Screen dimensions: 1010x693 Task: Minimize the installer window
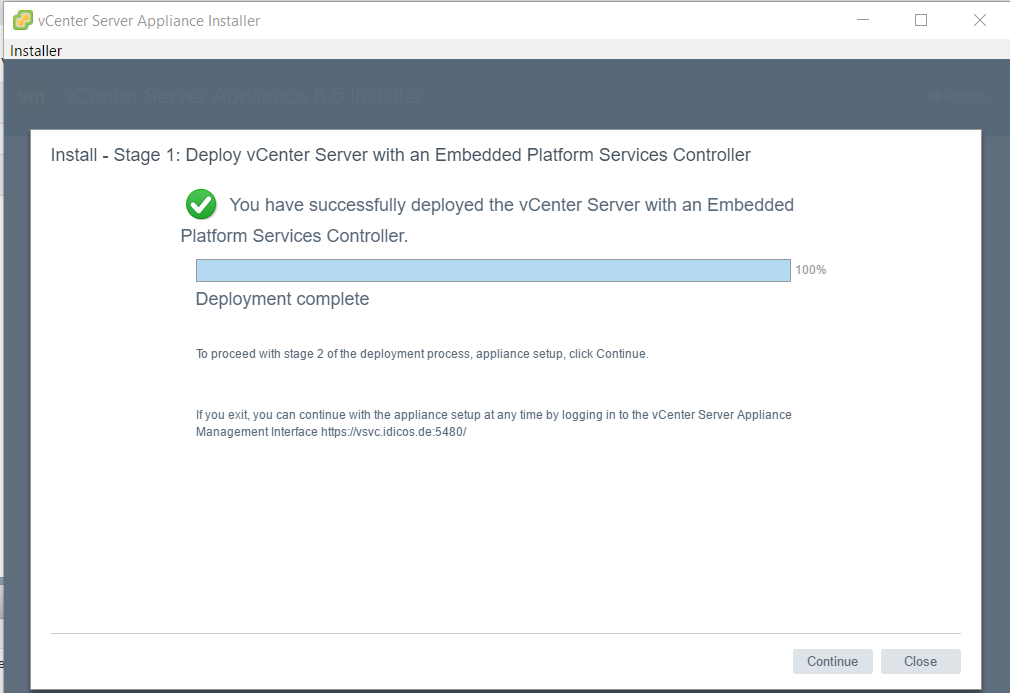tap(862, 20)
